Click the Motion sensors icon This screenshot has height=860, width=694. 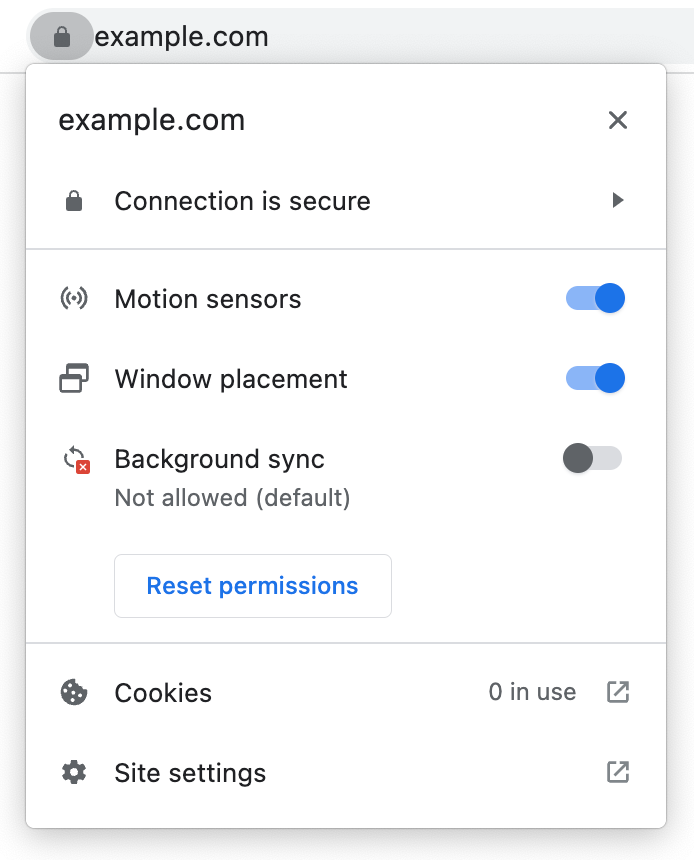[74, 299]
